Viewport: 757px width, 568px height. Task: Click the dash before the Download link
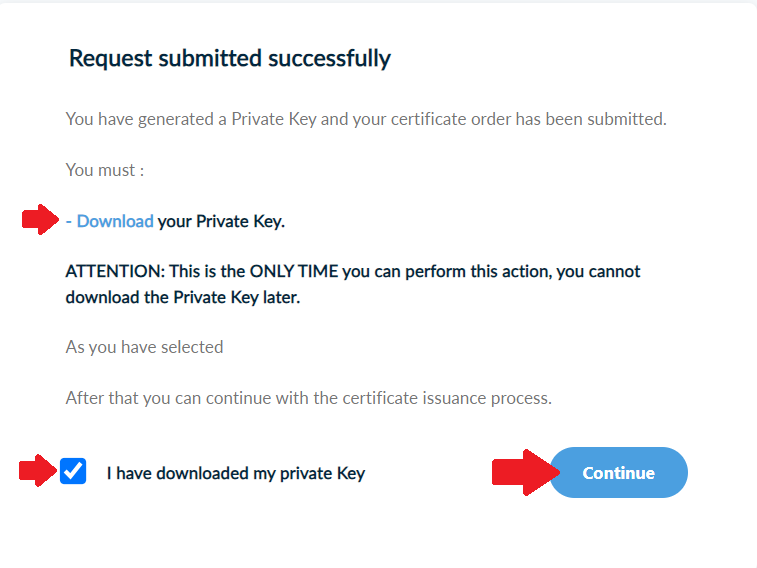tap(69, 221)
